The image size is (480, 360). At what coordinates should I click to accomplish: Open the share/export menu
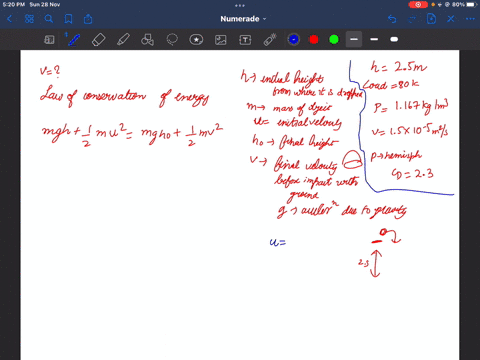(88, 19)
